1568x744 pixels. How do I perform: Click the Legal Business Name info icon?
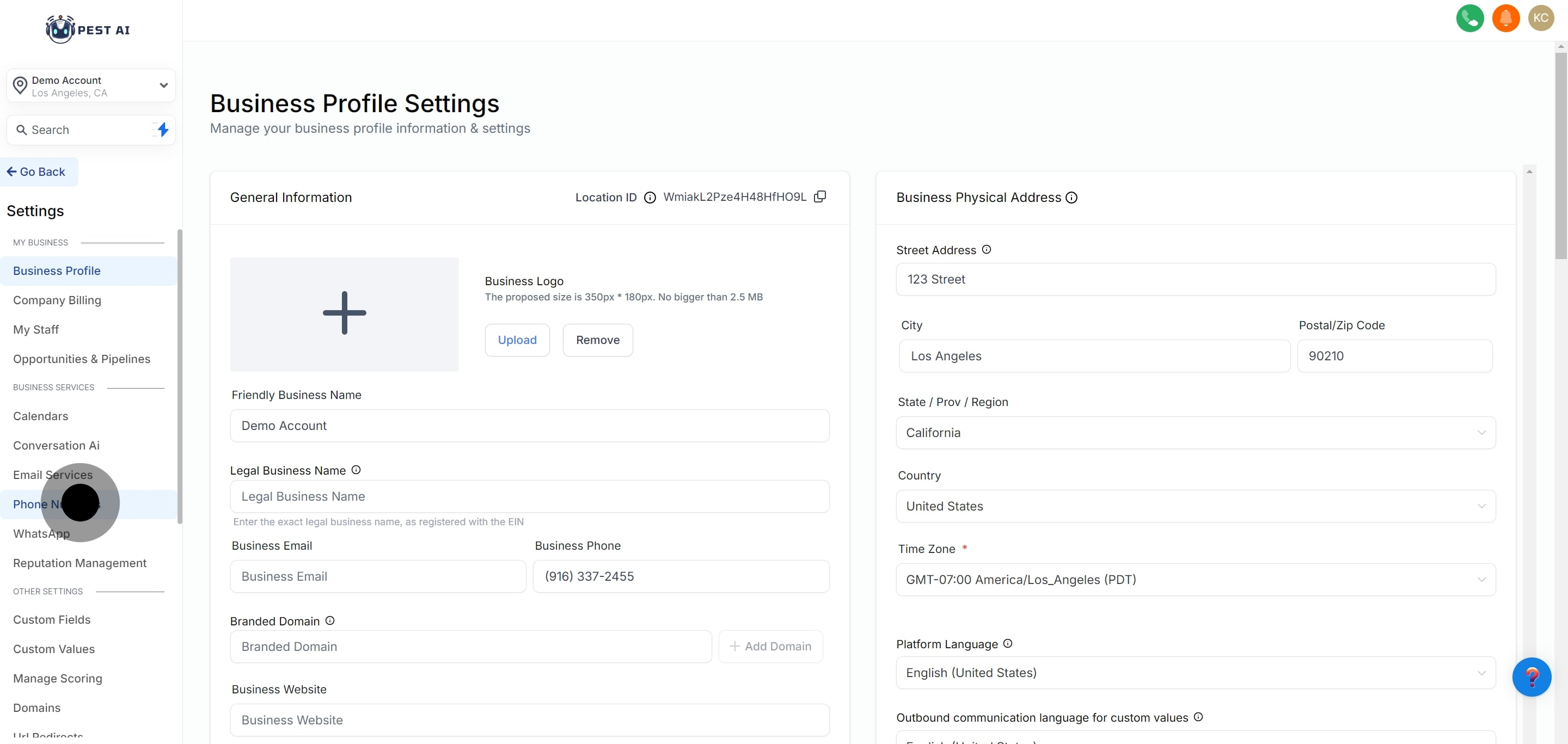pyautogui.click(x=356, y=470)
